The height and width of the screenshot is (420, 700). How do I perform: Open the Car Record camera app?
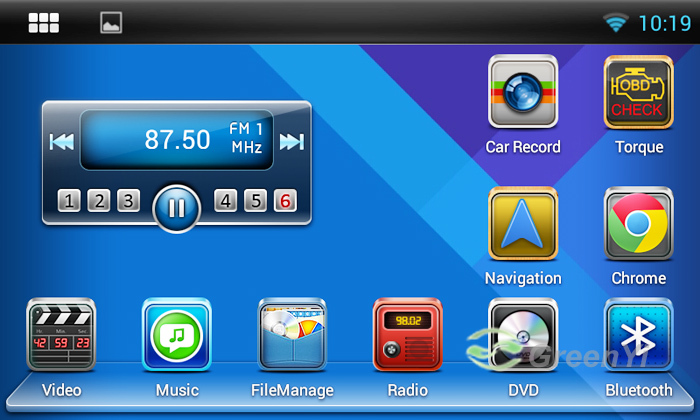(x=522, y=92)
